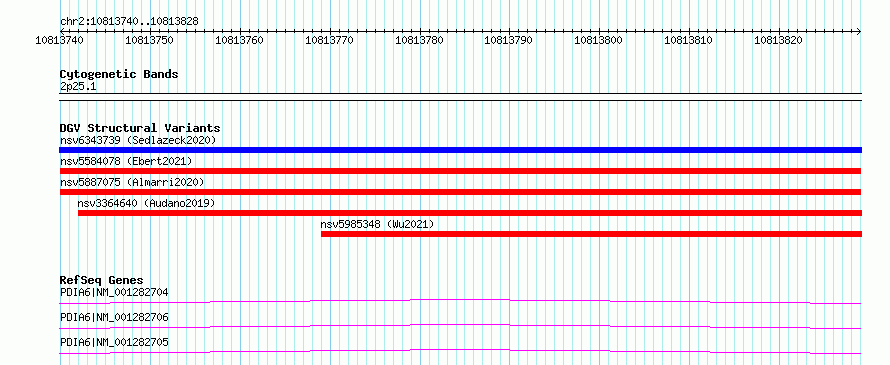
Task: Select the nsv5887075 (Almarri2020) red bar
Action: 460,192
